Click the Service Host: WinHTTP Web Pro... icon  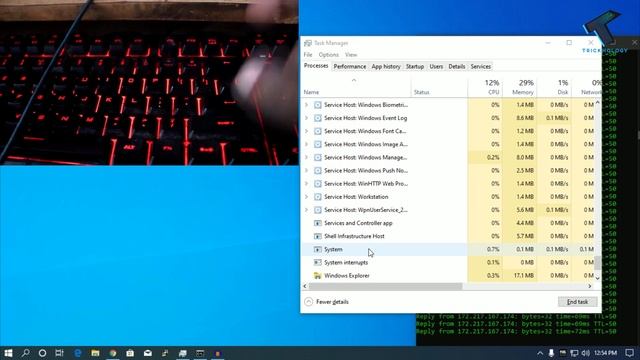[318, 184]
